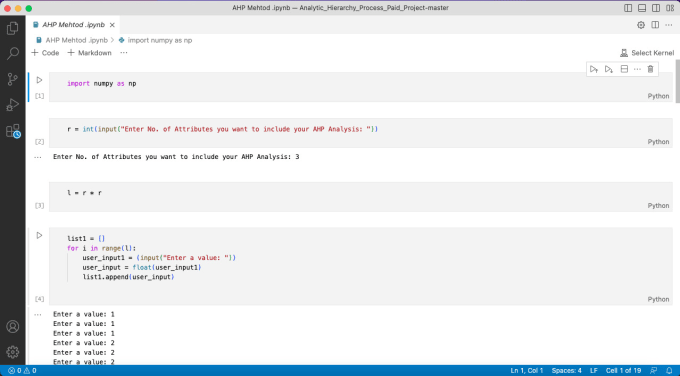Open editor title more actions ellipsis

pyautogui.click(x=669, y=25)
